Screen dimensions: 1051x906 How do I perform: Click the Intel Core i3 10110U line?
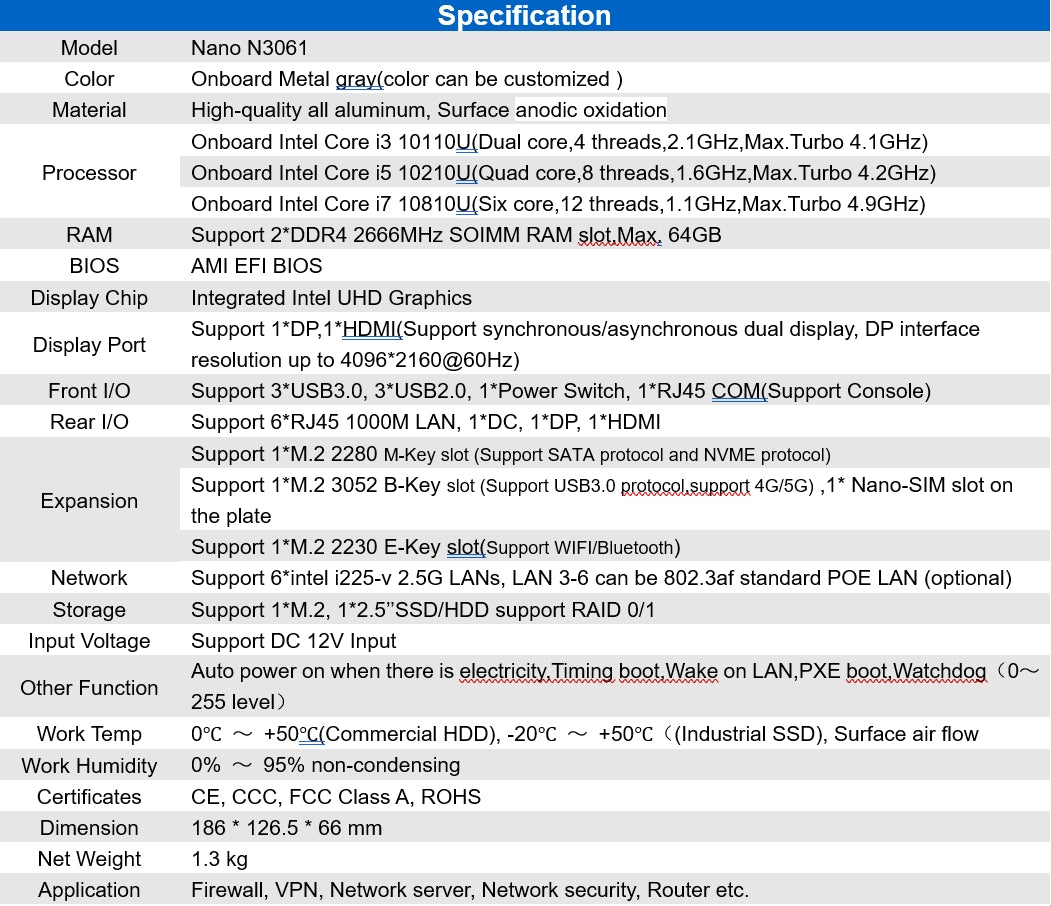559,142
